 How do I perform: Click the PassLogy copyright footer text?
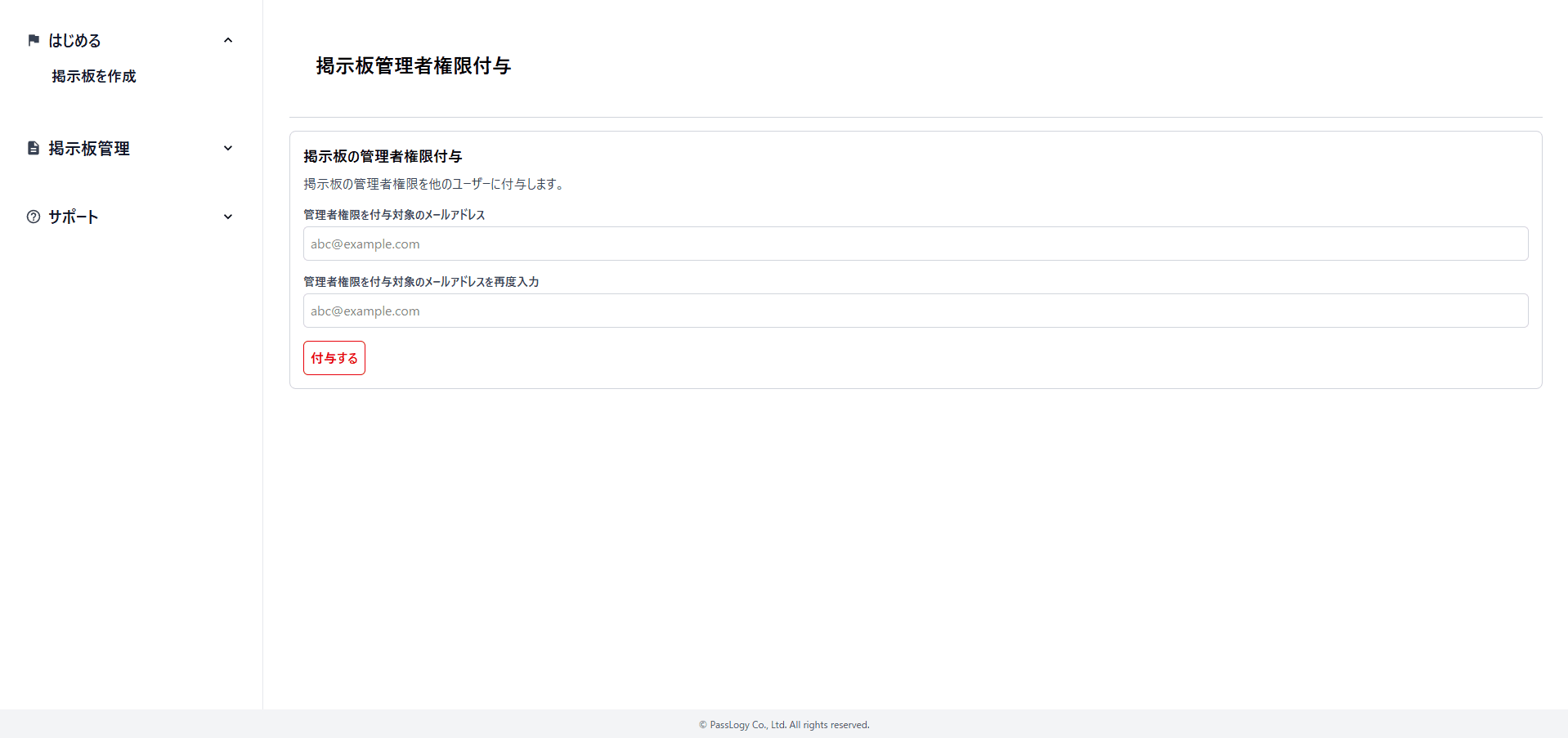[784, 725]
